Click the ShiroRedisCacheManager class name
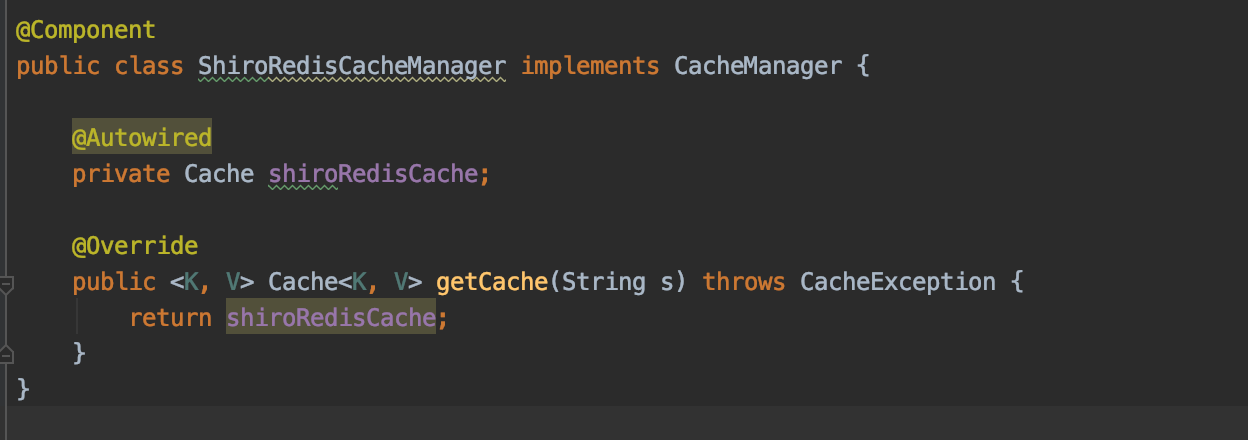Screen dimensions: 1248x440 tap(351, 66)
